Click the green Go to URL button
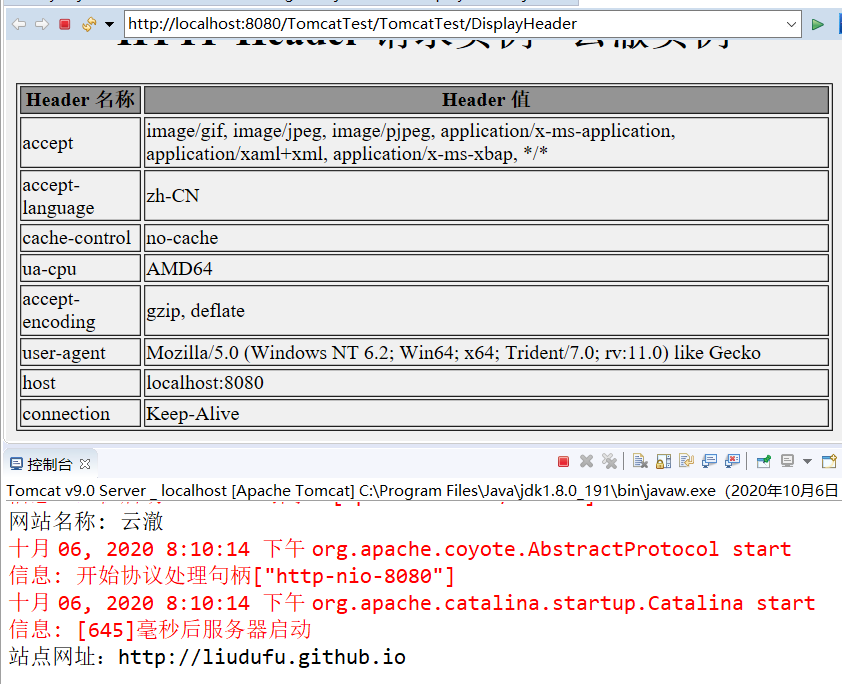 point(818,24)
